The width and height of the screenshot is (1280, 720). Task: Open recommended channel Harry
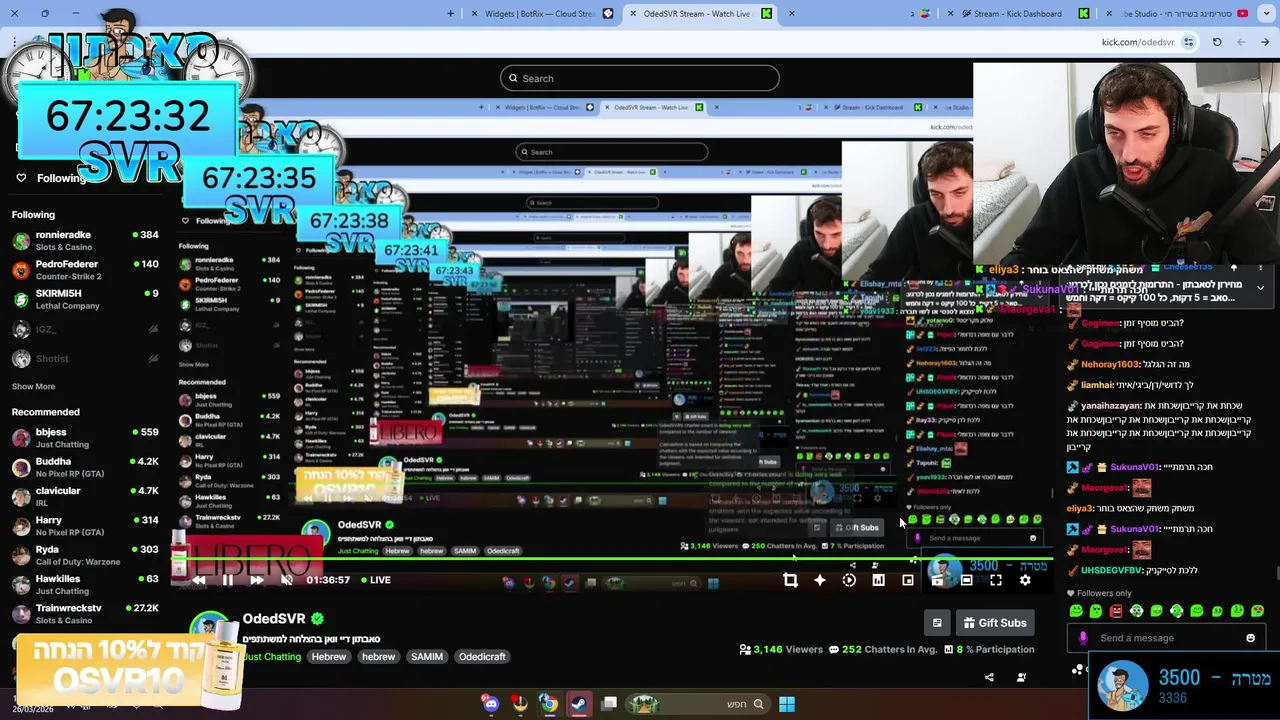tap(85, 526)
